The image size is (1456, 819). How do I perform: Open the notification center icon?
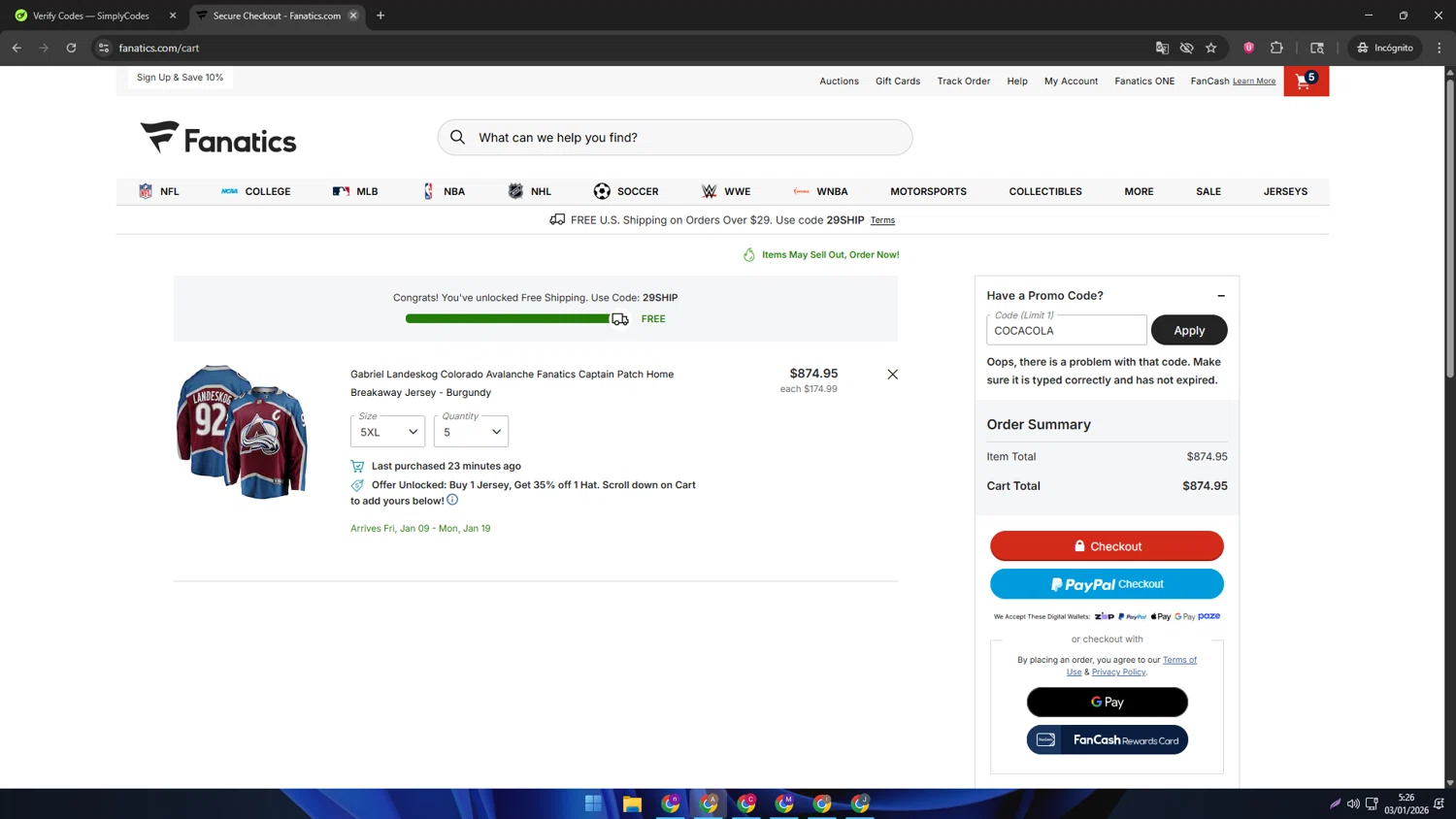1439,803
